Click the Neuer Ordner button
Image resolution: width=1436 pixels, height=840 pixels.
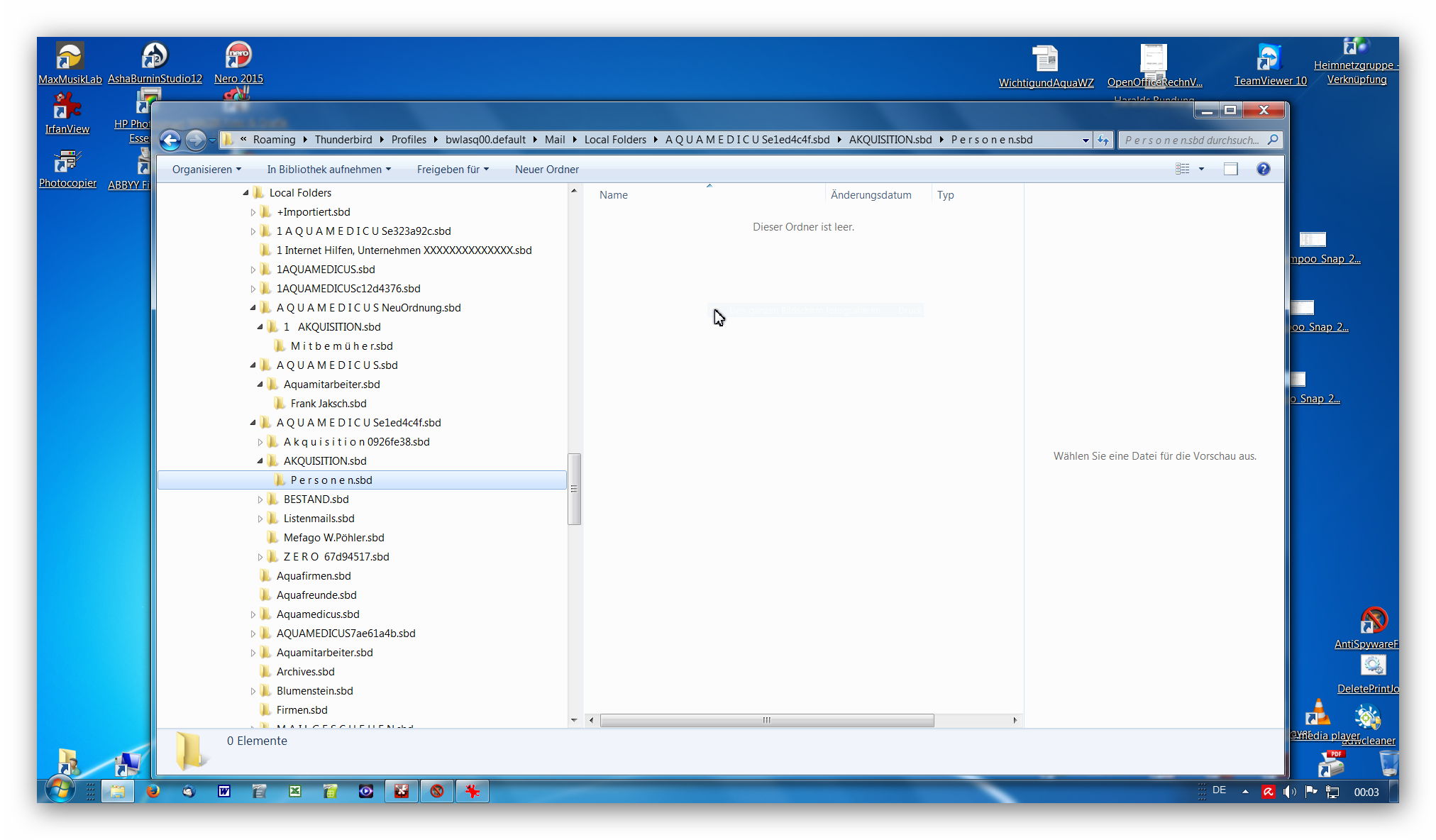pos(546,169)
